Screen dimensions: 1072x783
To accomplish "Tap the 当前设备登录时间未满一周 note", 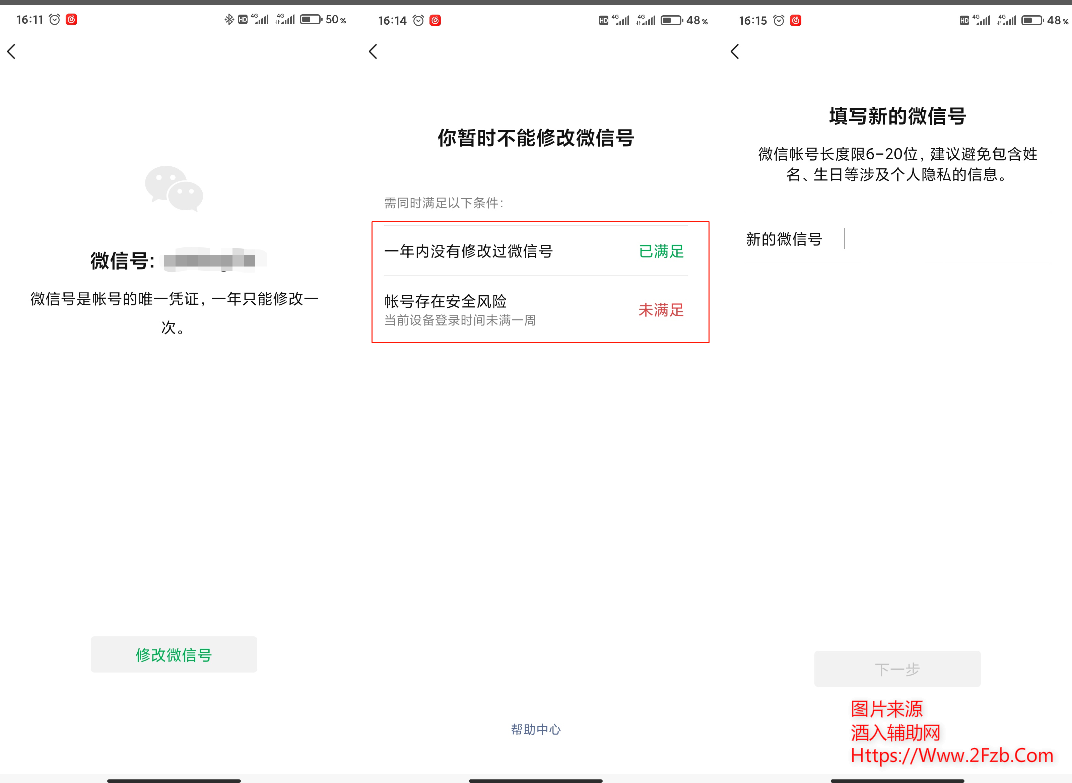I will point(459,321).
